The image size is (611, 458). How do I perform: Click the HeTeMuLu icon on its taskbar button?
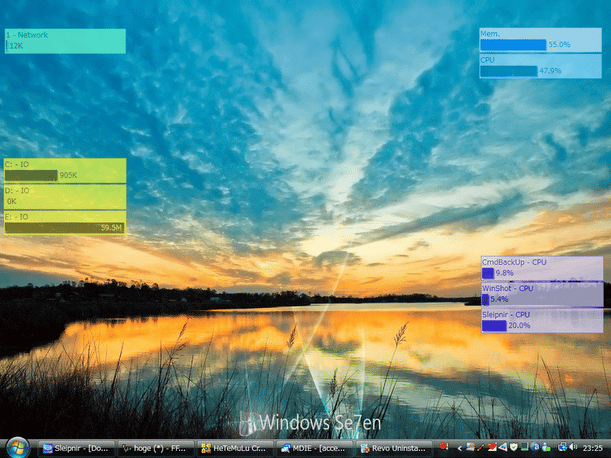(206, 448)
